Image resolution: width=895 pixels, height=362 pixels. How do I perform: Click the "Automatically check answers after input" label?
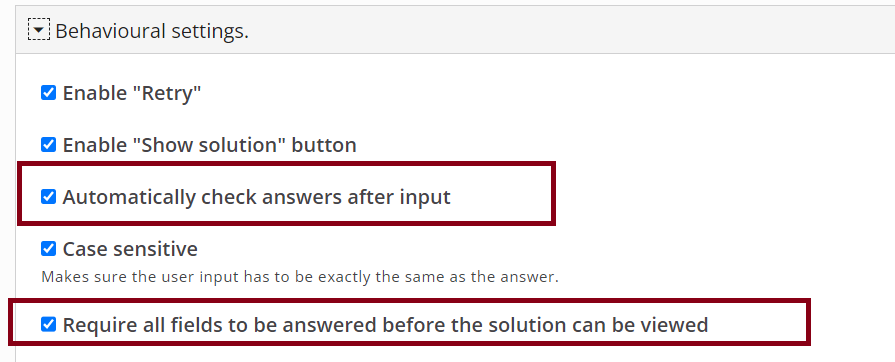[x=256, y=198]
